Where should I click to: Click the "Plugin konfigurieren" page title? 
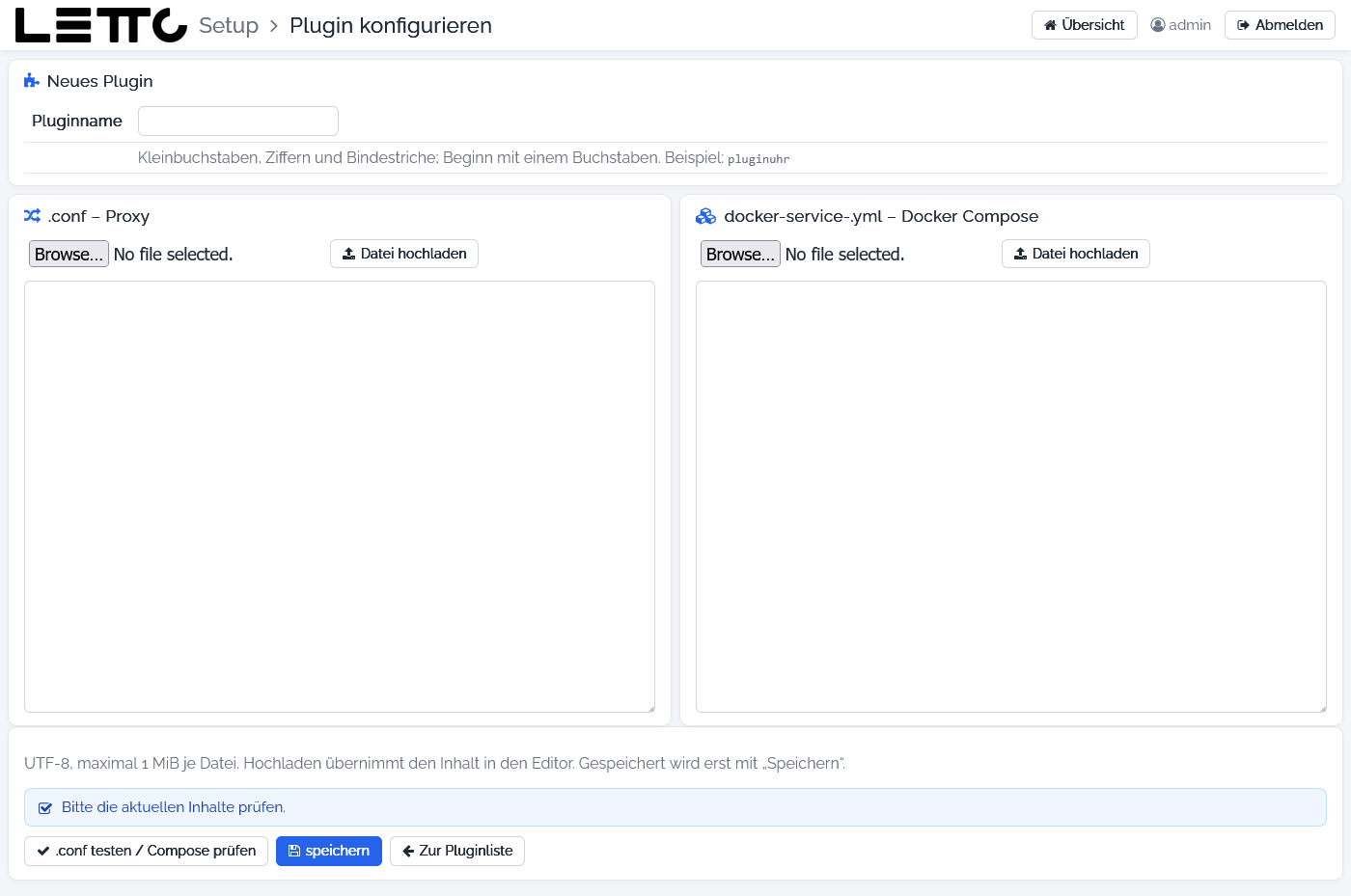click(391, 25)
